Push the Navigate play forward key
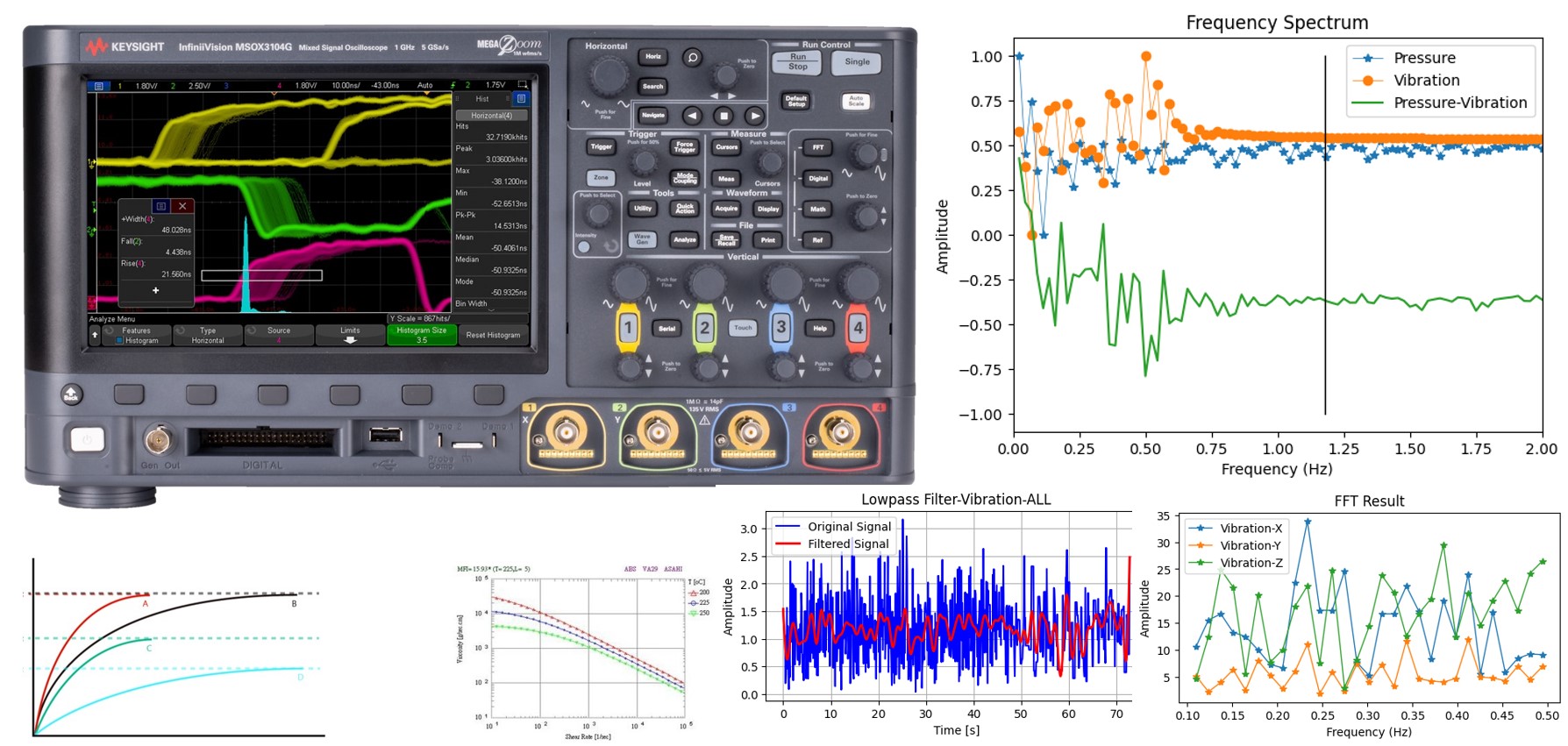 tap(754, 116)
